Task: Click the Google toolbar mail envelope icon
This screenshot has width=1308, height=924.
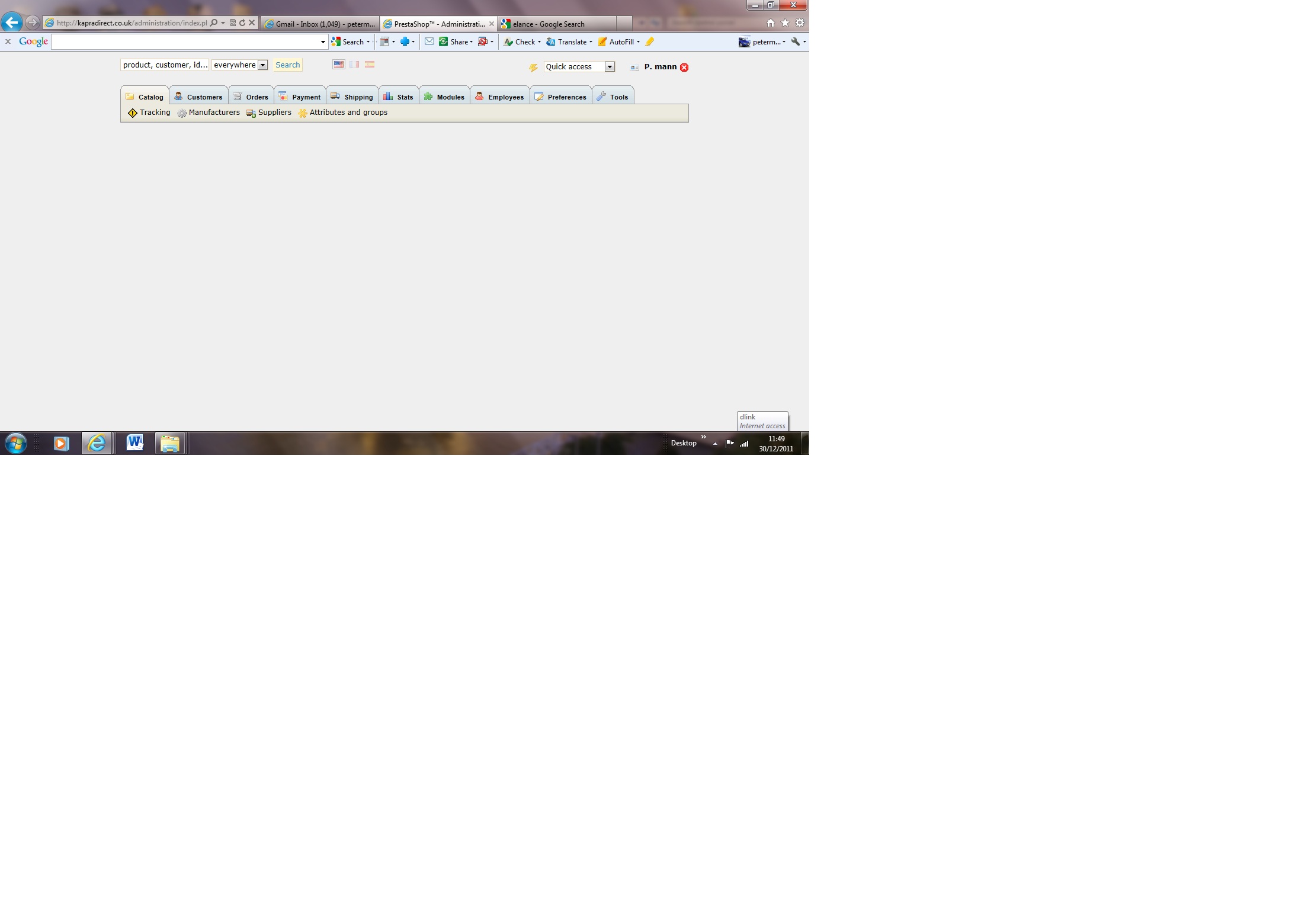Action: [429, 41]
